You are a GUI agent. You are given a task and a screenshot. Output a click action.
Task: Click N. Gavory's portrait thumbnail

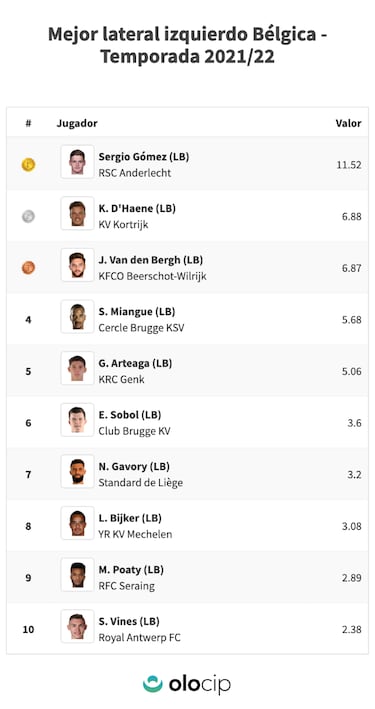point(77,471)
